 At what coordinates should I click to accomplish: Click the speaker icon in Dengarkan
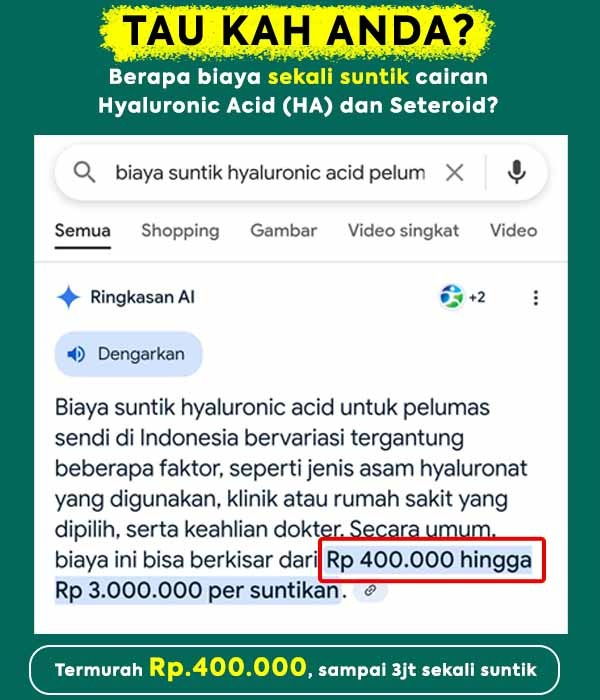tap(75, 354)
